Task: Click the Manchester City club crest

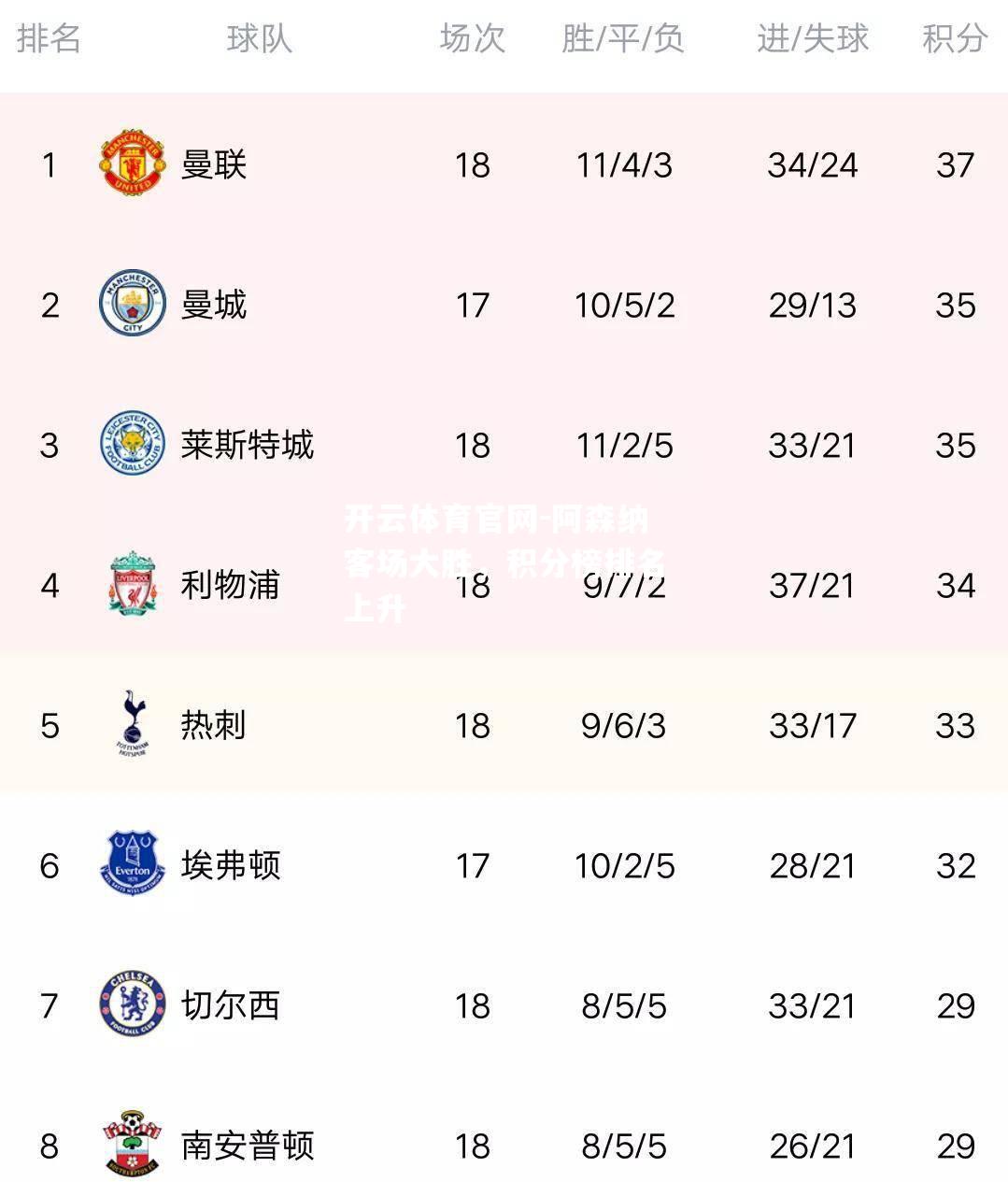Action: pyautogui.click(x=133, y=304)
